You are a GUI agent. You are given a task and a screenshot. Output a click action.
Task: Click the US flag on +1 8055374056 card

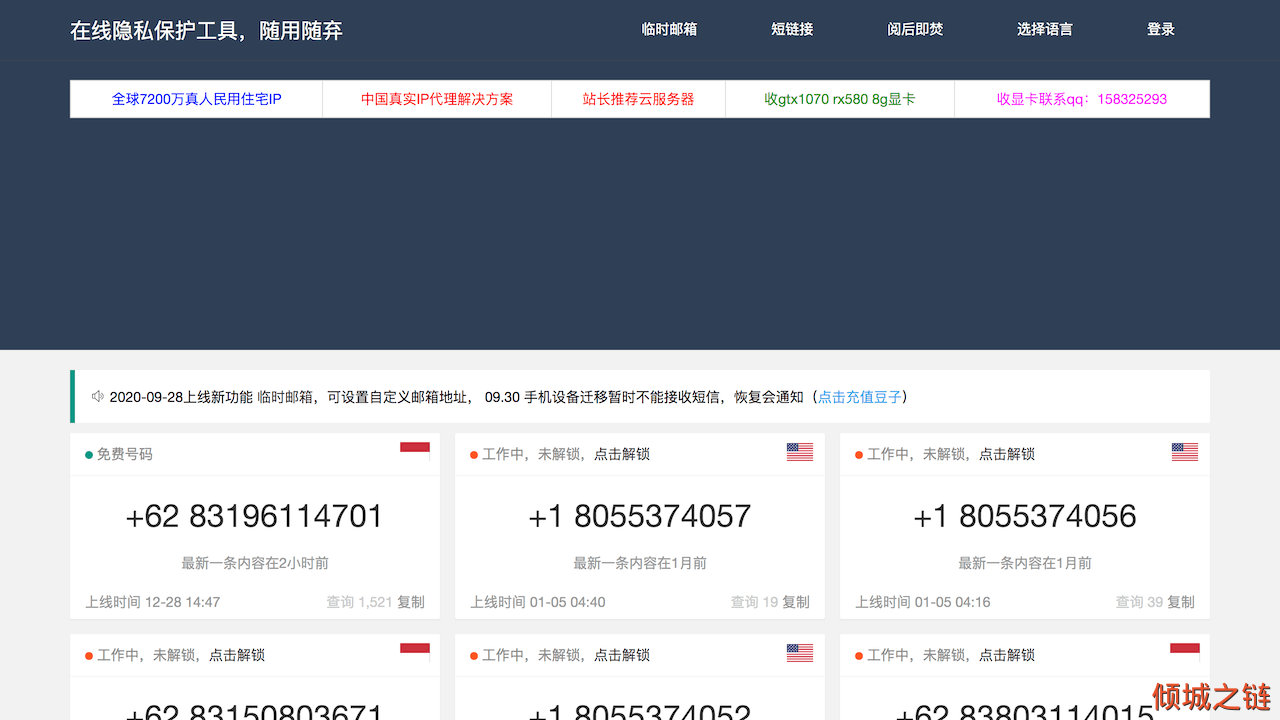point(1185,452)
